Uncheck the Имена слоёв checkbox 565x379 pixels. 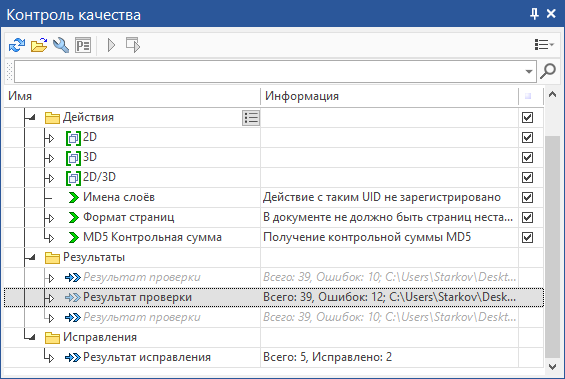click(x=528, y=197)
